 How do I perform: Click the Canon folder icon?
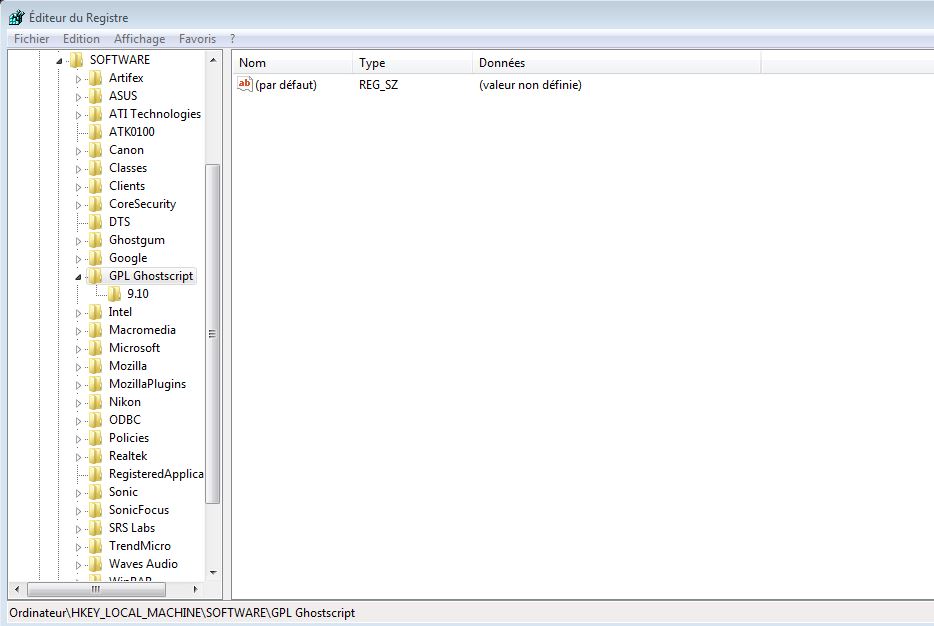point(95,150)
